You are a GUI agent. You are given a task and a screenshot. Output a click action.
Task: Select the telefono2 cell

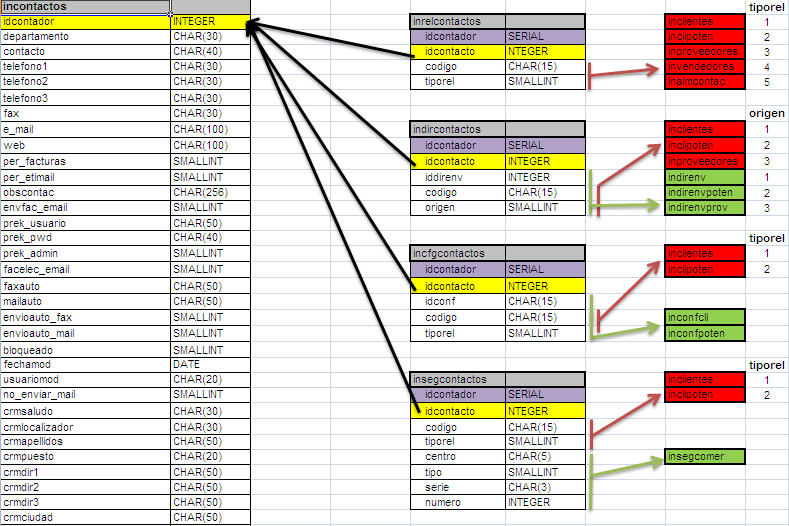tap(85, 82)
